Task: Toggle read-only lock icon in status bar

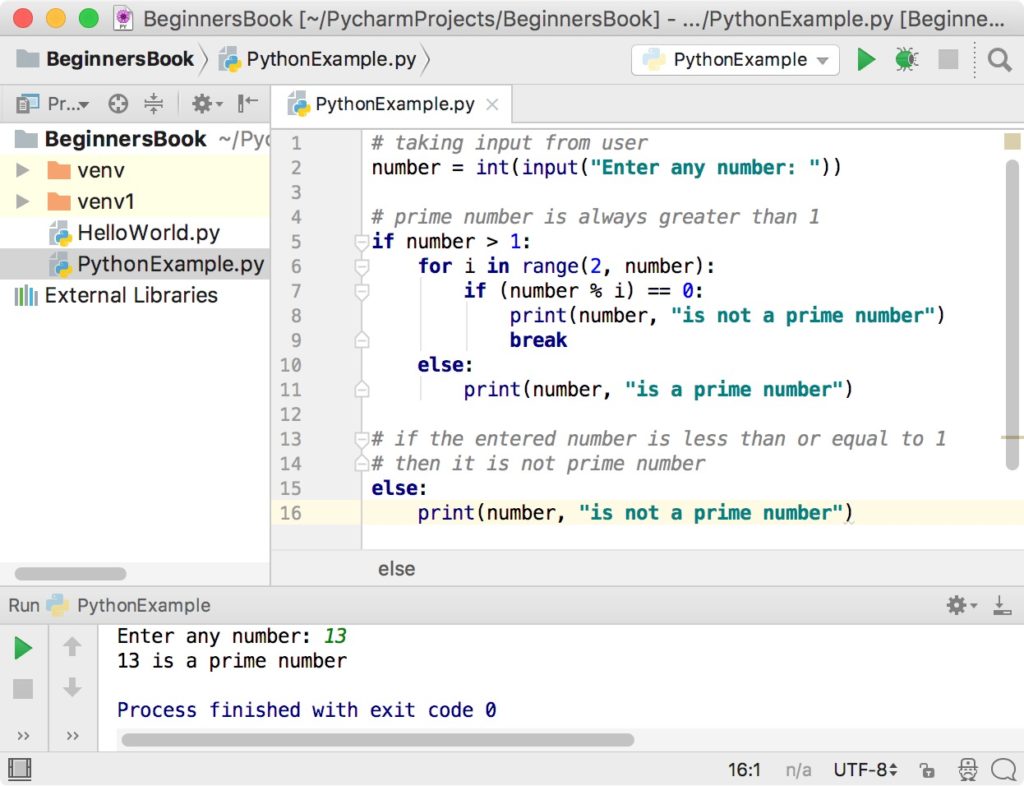Action: coord(926,770)
